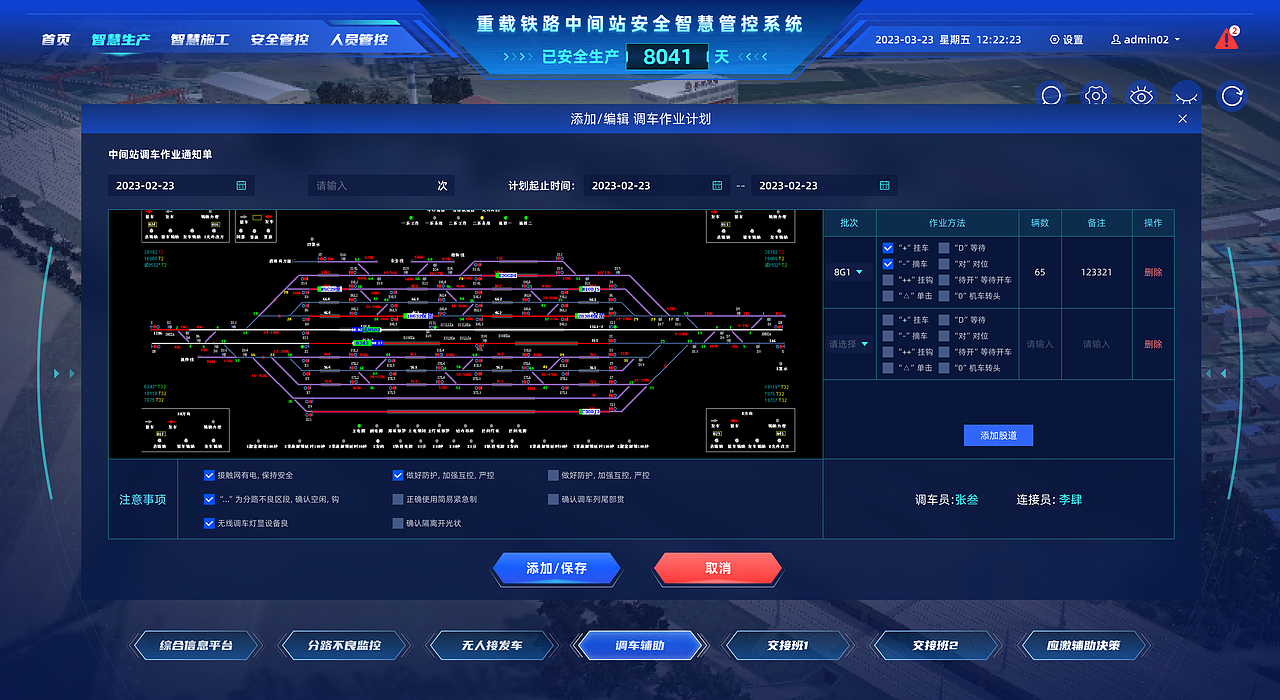The height and width of the screenshot is (700, 1280).
Task: Uncheck the 接触网有电 safety checkbox
Action: click(x=209, y=475)
